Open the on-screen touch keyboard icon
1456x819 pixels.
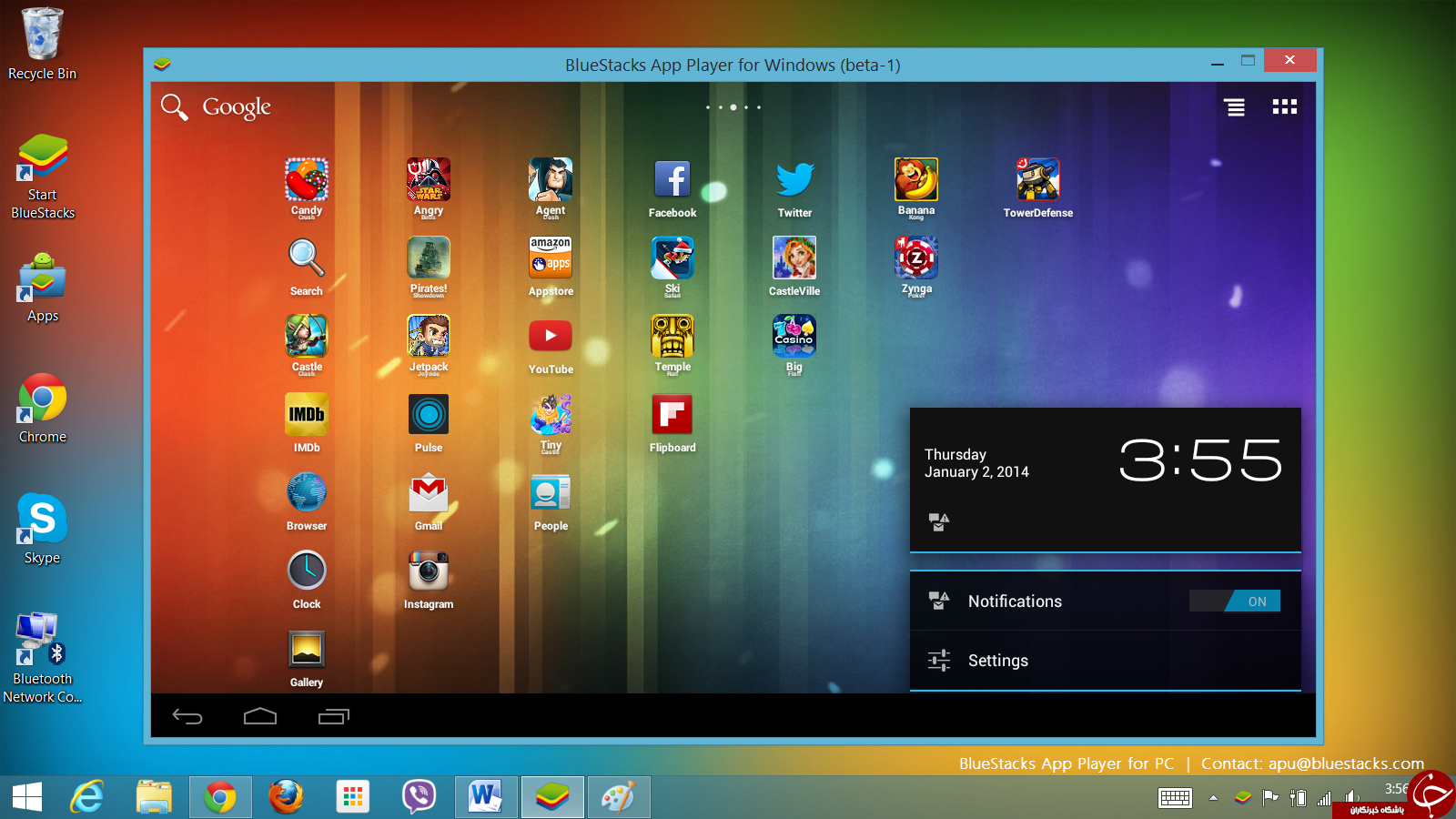pyautogui.click(x=1175, y=798)
